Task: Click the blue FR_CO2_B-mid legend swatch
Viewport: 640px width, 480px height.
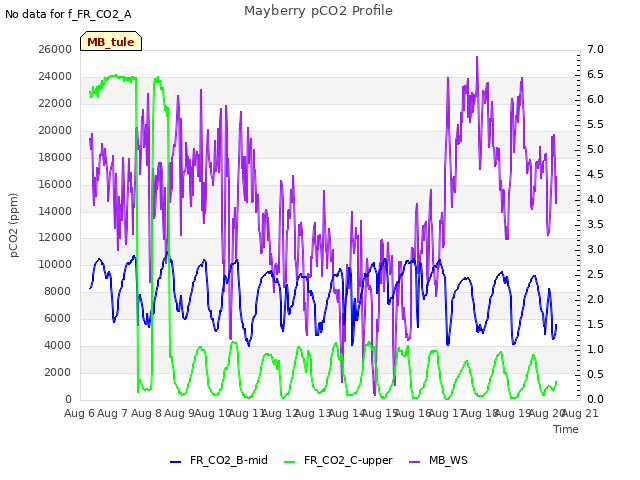Action: pos(176,462)
